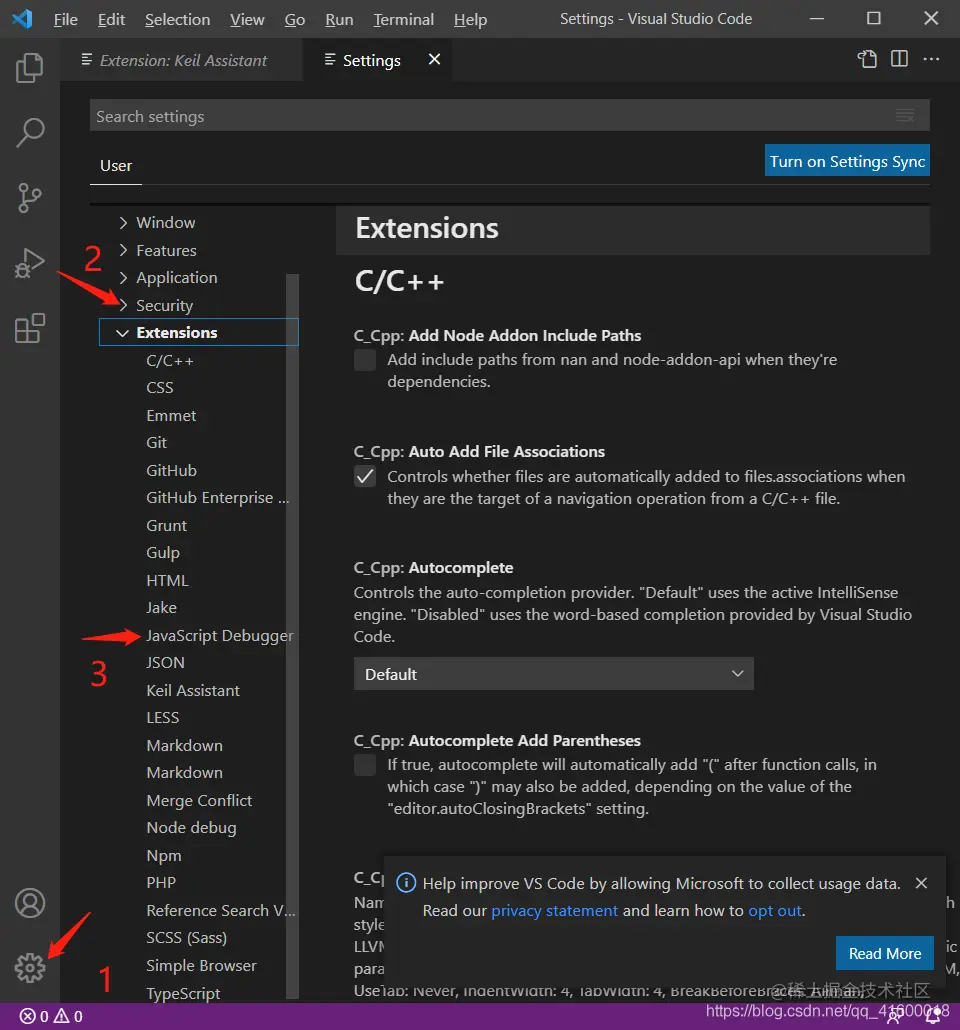Select Simple Browser in the settings tree
This screenshot has width=960, height=1030.
[x=201, y=966]
